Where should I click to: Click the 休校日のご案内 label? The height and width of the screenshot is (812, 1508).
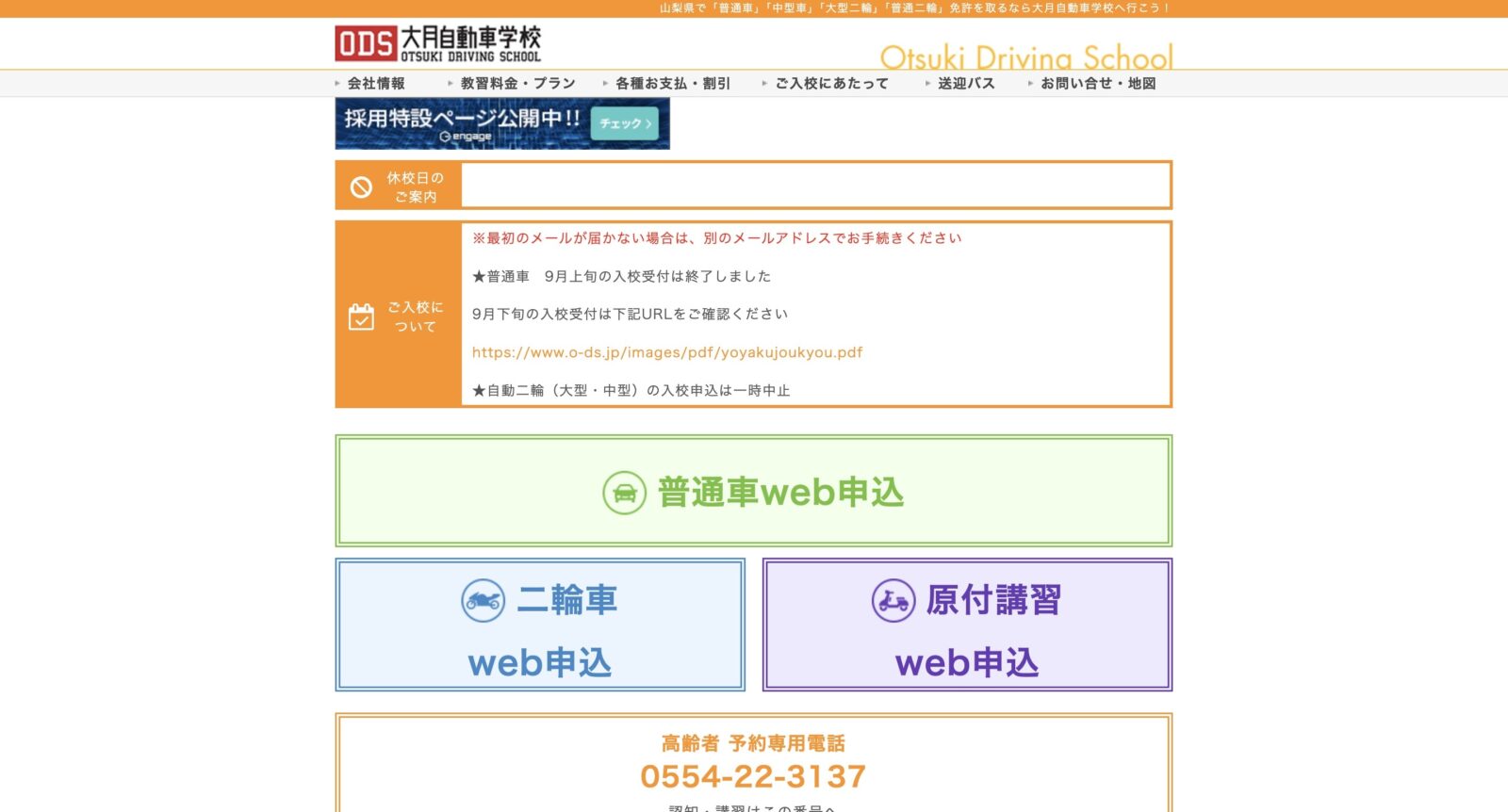point(416,187)
